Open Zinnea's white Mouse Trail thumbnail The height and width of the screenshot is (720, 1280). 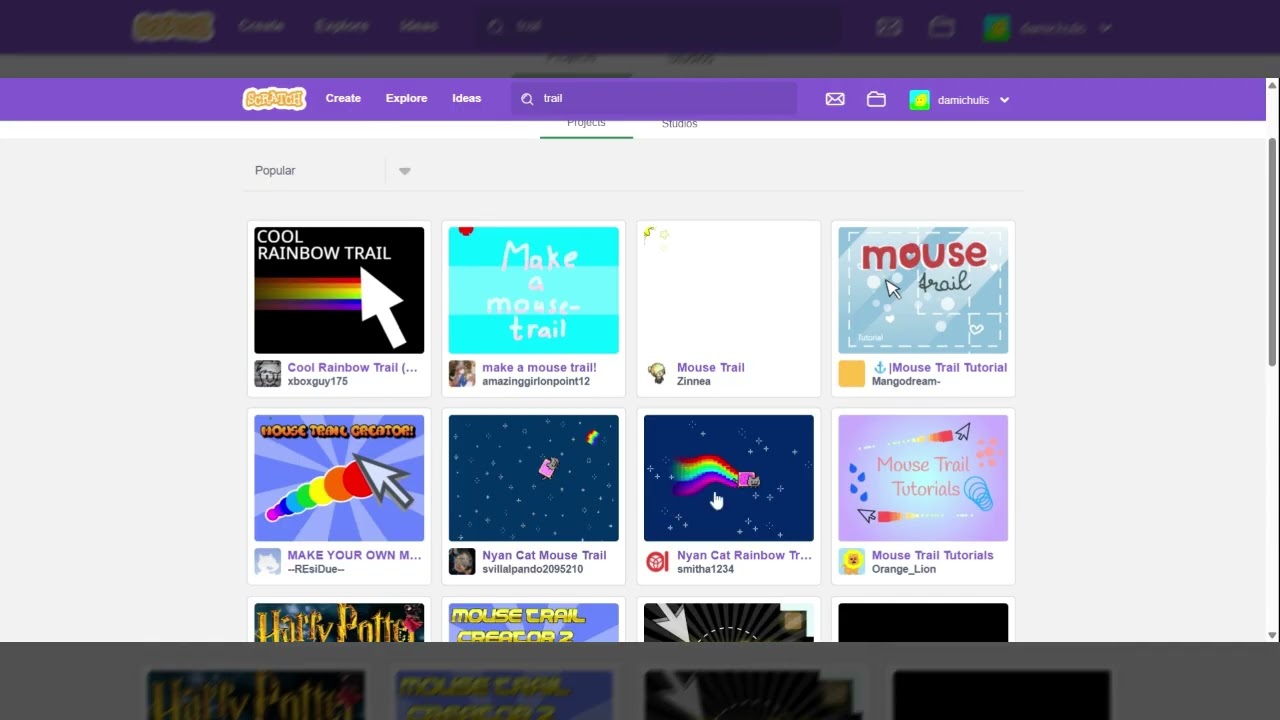[729, 290]
